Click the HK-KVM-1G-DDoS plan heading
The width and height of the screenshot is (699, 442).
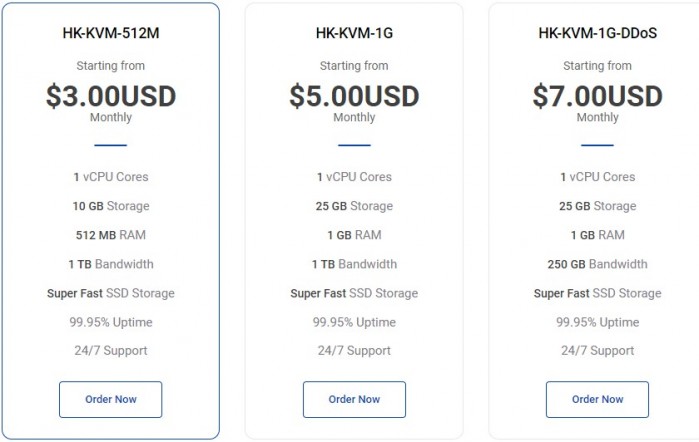pos(597,33)
